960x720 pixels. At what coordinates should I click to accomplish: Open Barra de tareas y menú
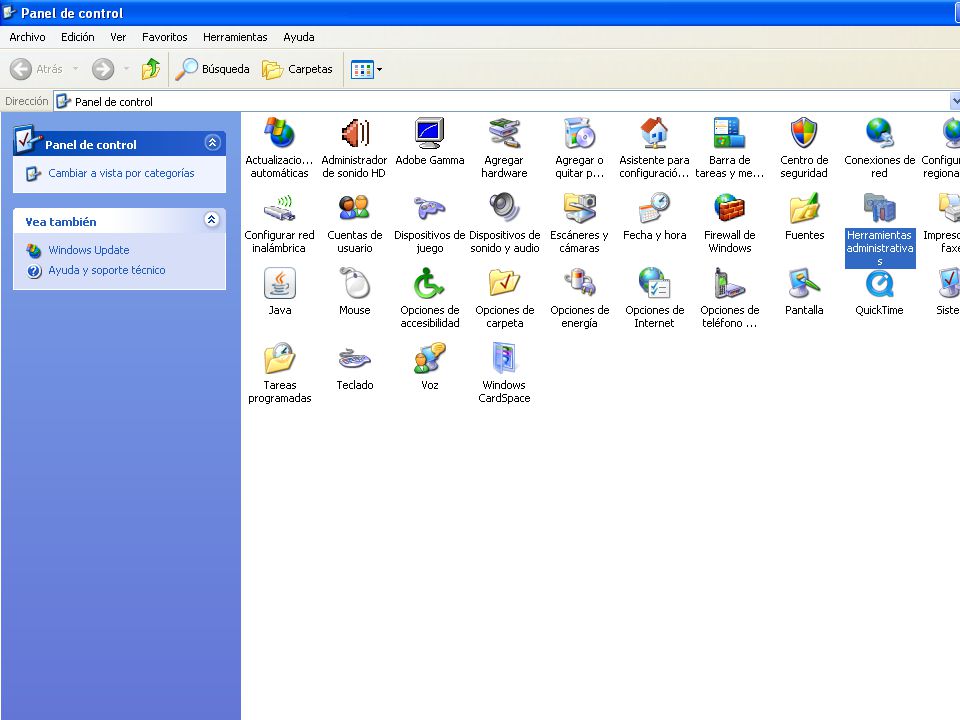(729, 133)
